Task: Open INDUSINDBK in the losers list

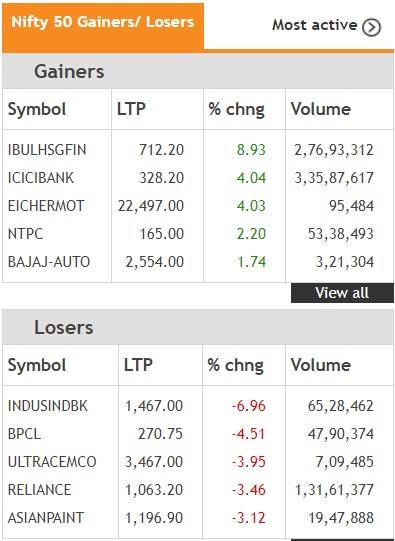Action: point(48,406)
